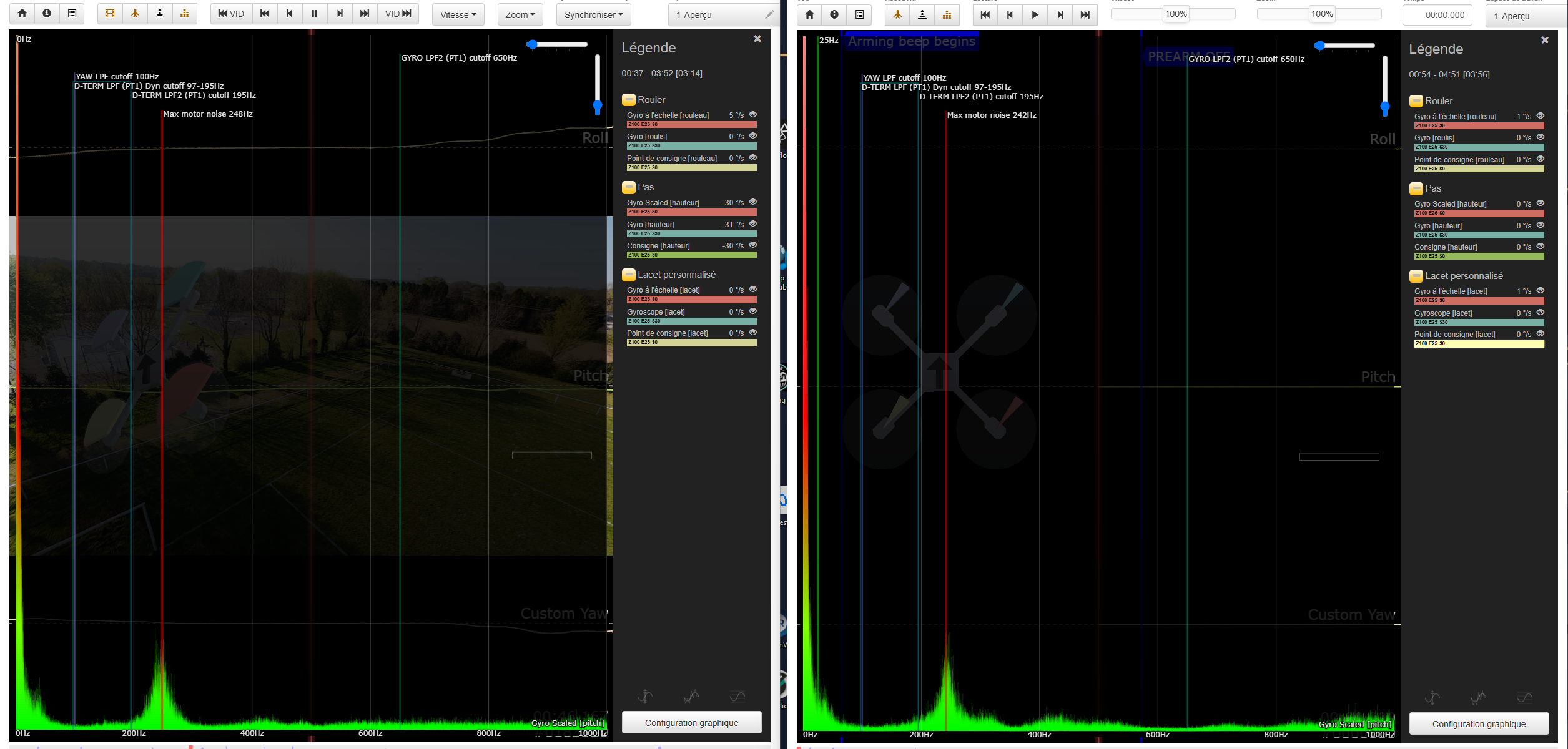
Task: Toggle eye for Gyroscope [lacet] in right legend
Action: pyautogui.click(x=1540, y=313)
